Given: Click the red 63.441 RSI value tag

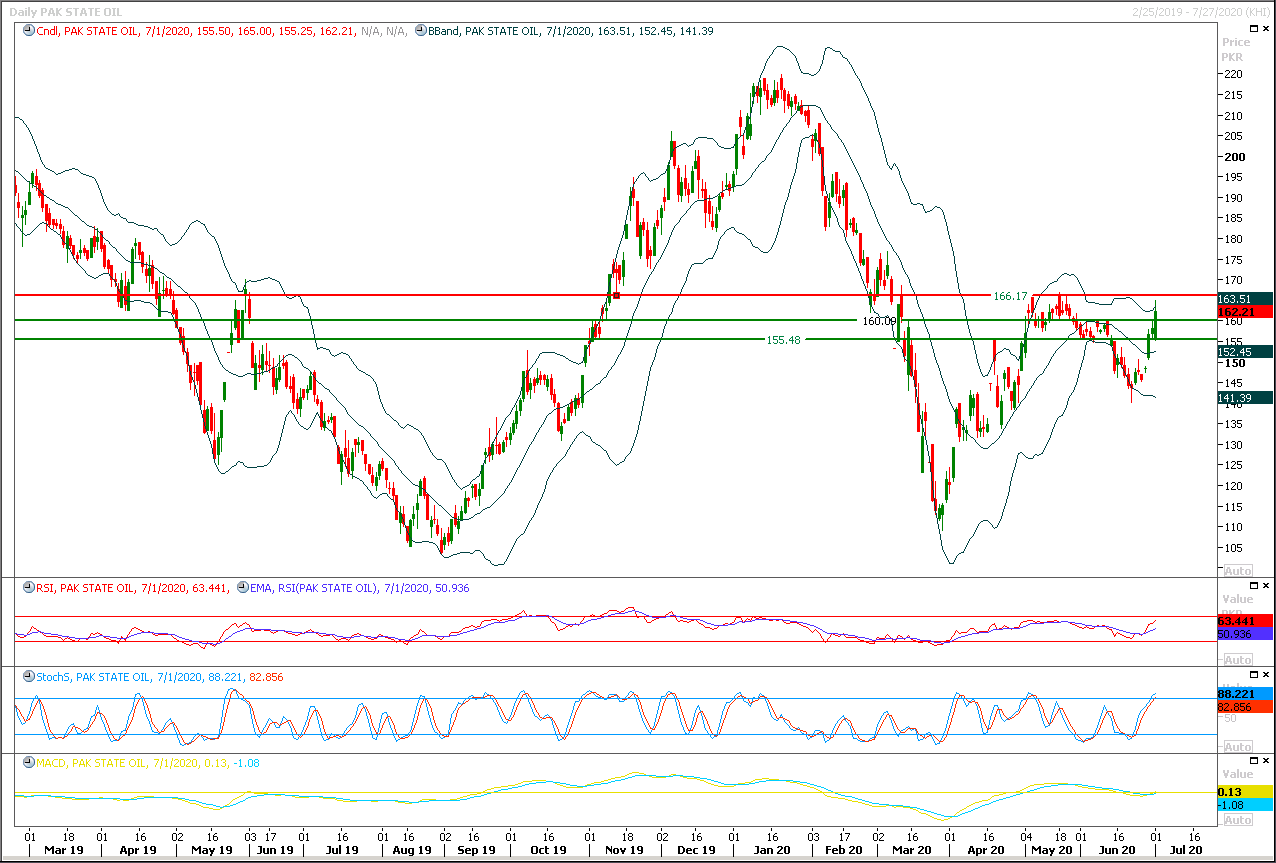Looking at the screenshot, I should click(1245, 621).
